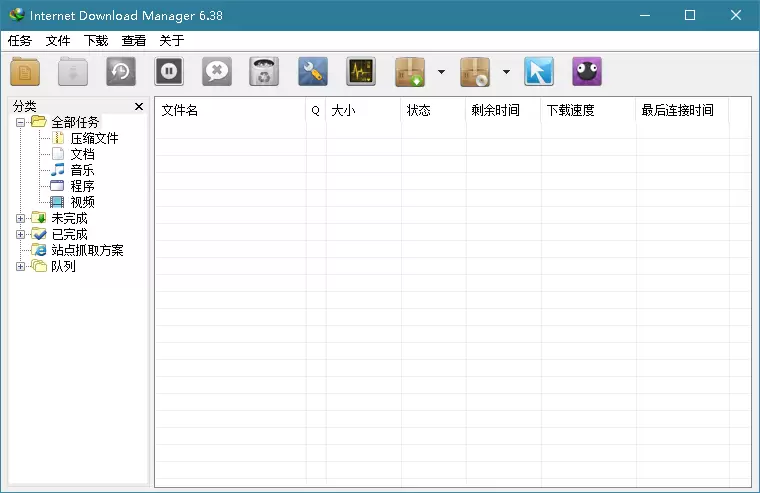Screen dimensions: 760x493
Task: Click the Stop Queue box icon
Action: tap(475, 72)
